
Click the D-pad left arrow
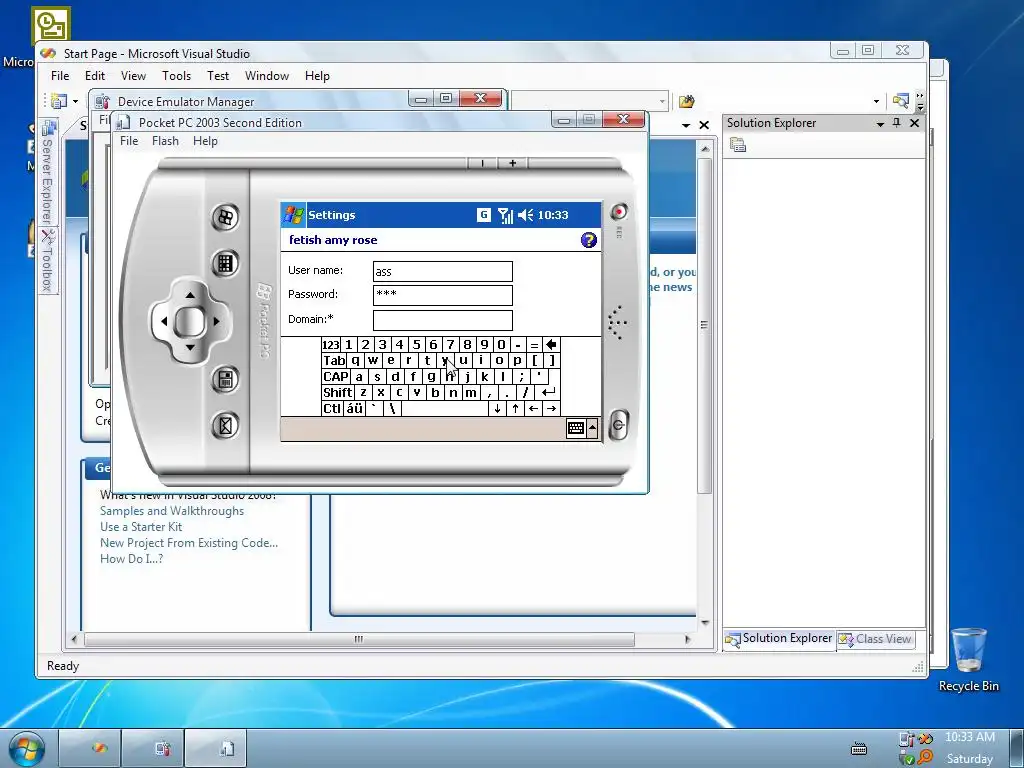(164, 321)
